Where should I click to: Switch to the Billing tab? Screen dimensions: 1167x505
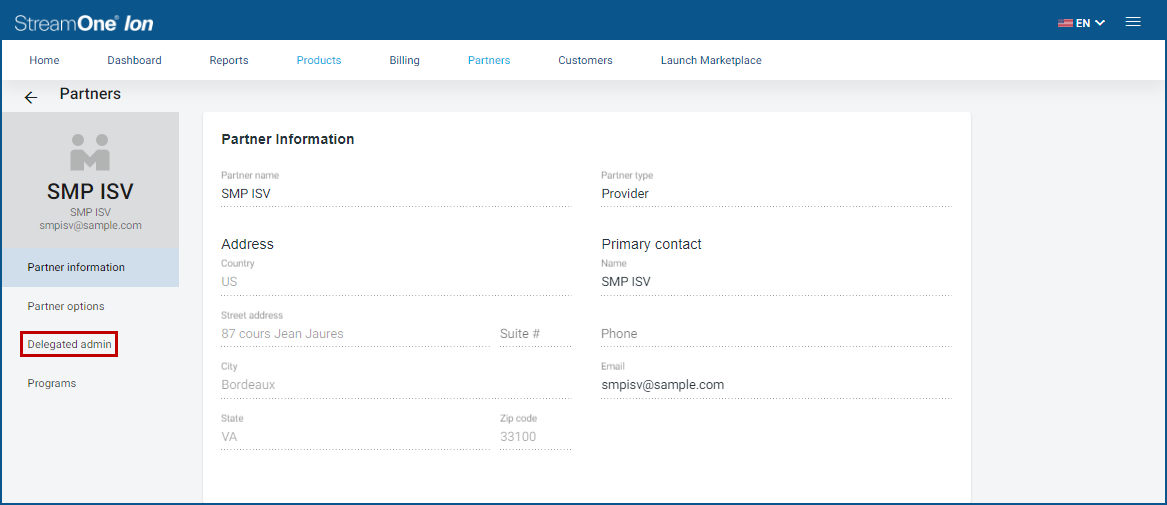404,60
